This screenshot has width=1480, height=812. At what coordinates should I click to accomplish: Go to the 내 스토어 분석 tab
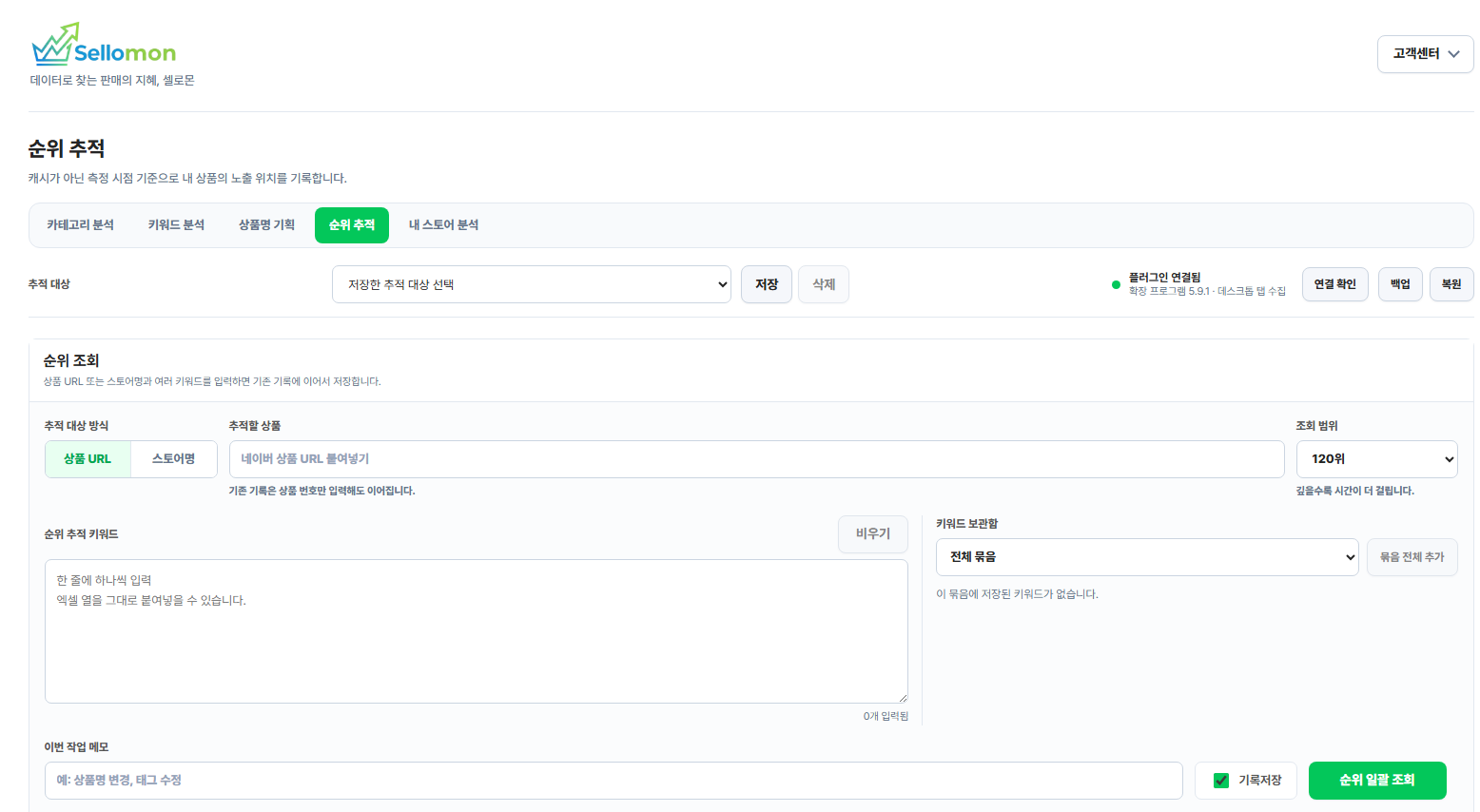(443, 225)
